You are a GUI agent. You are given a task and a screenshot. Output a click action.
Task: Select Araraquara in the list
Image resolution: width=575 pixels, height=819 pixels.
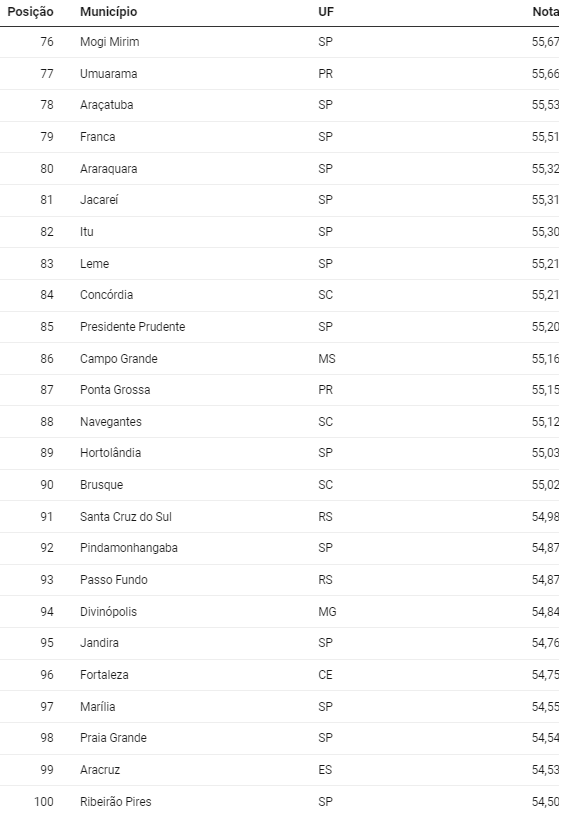click(109, 169)
